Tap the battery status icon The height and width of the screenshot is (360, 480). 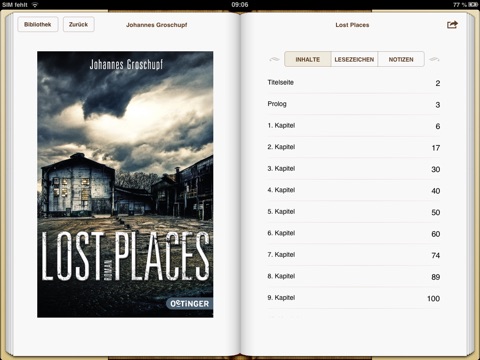tap(473, 5)
